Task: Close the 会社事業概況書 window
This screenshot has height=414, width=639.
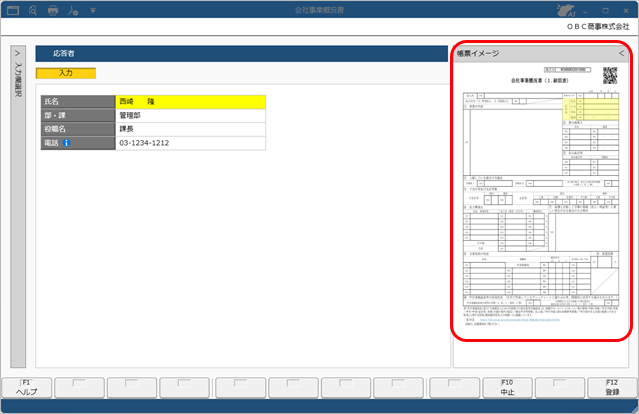Action: tap(626, 11)
